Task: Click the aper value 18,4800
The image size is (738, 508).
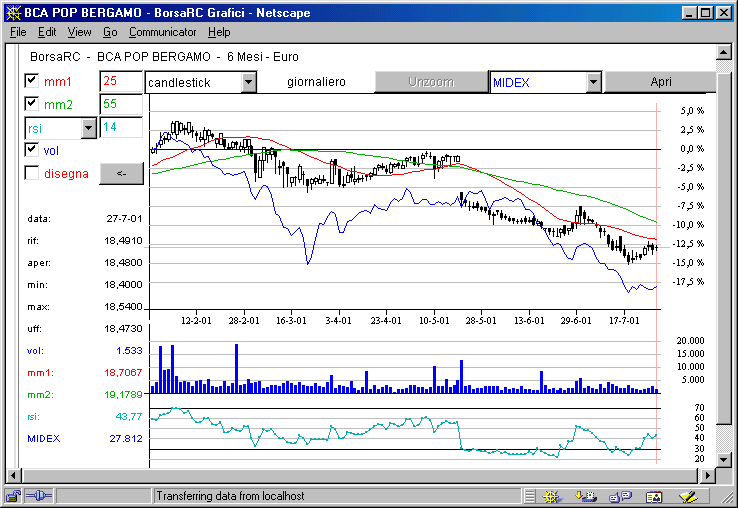Action: pyautogui.click(x=123, y=263)
